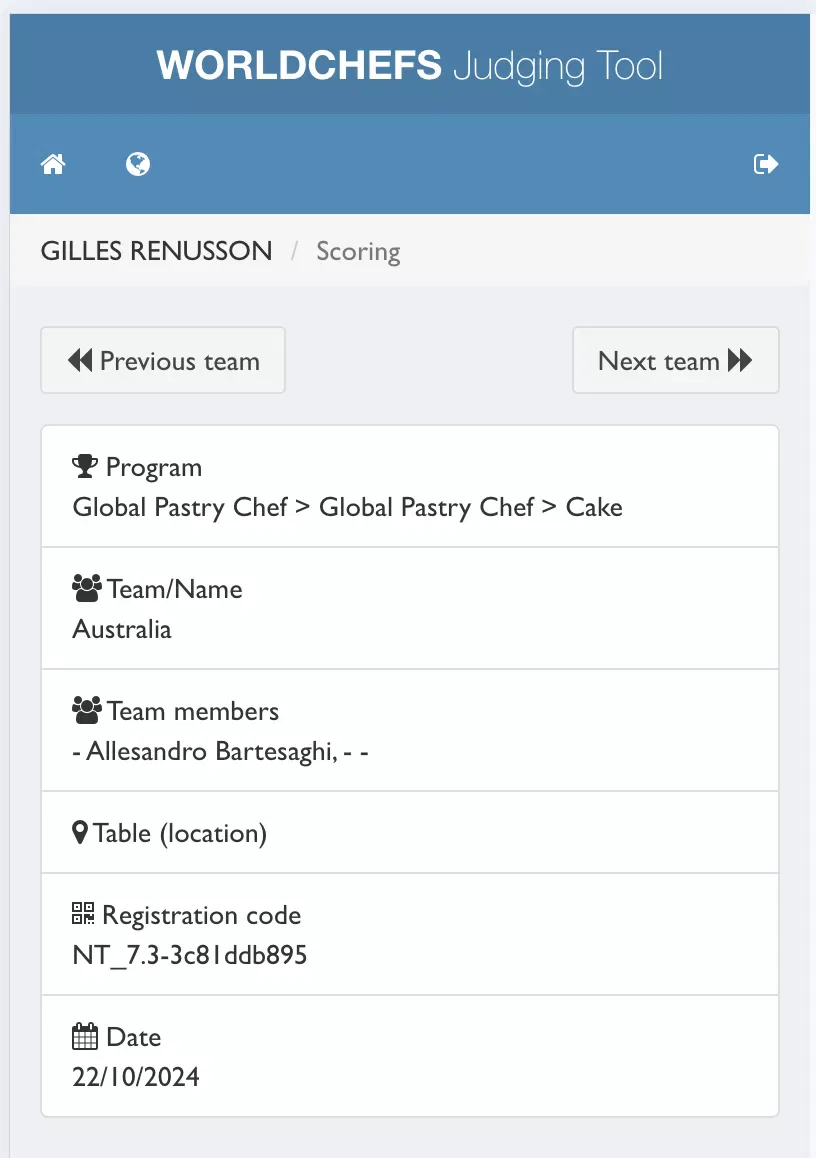816x1158 pixels.
Task: Click the home icon in navigation bar
Action: 53,164
